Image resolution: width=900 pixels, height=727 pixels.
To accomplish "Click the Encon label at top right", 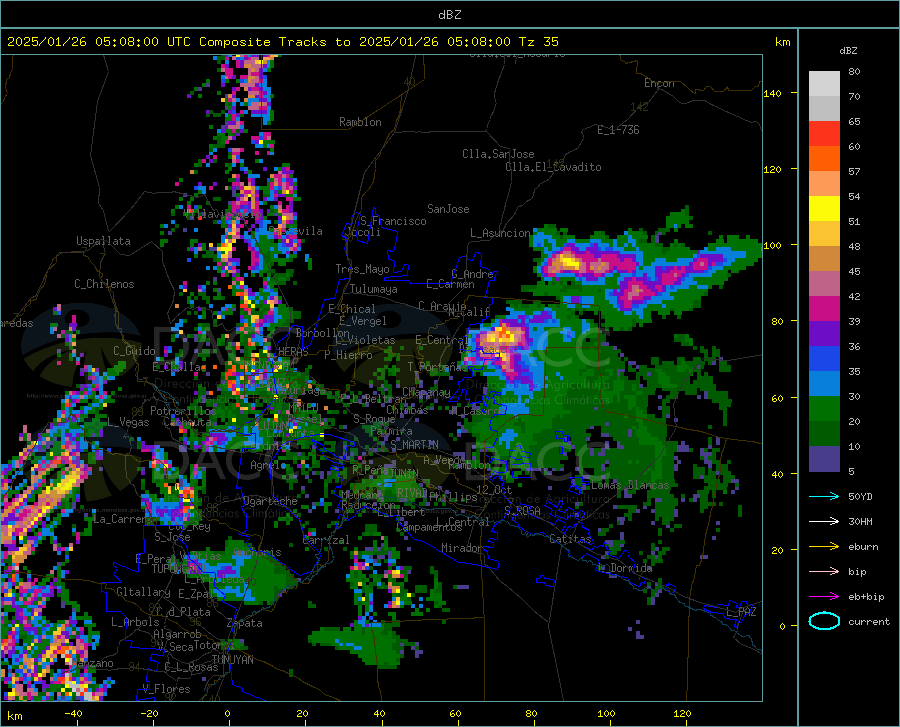I will [x=659, y=83].
